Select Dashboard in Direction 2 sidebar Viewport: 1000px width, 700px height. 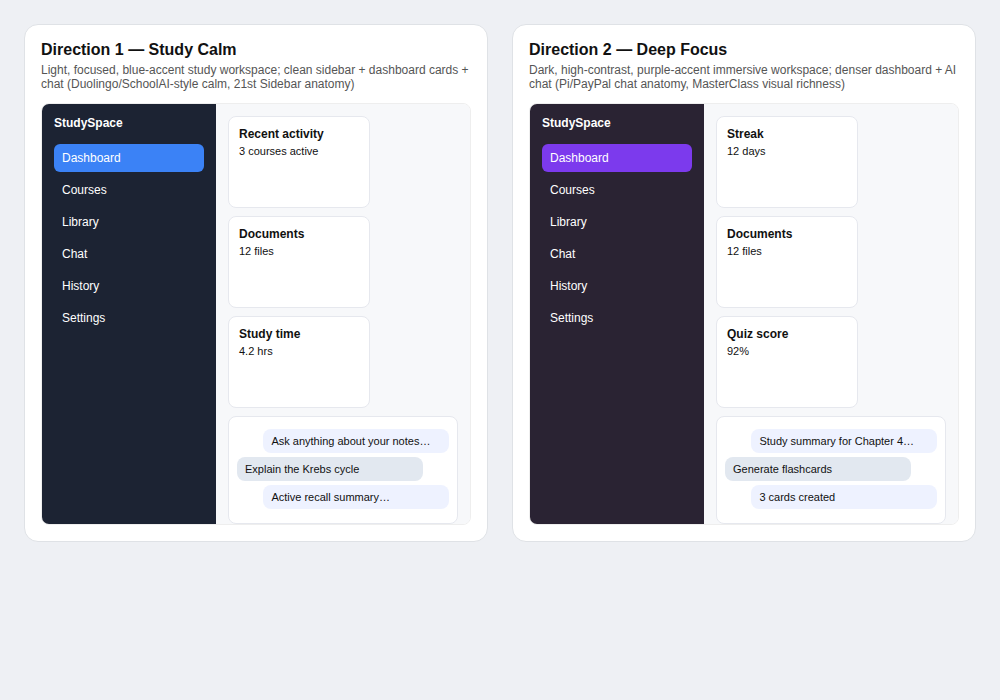(x=617, y=158)
